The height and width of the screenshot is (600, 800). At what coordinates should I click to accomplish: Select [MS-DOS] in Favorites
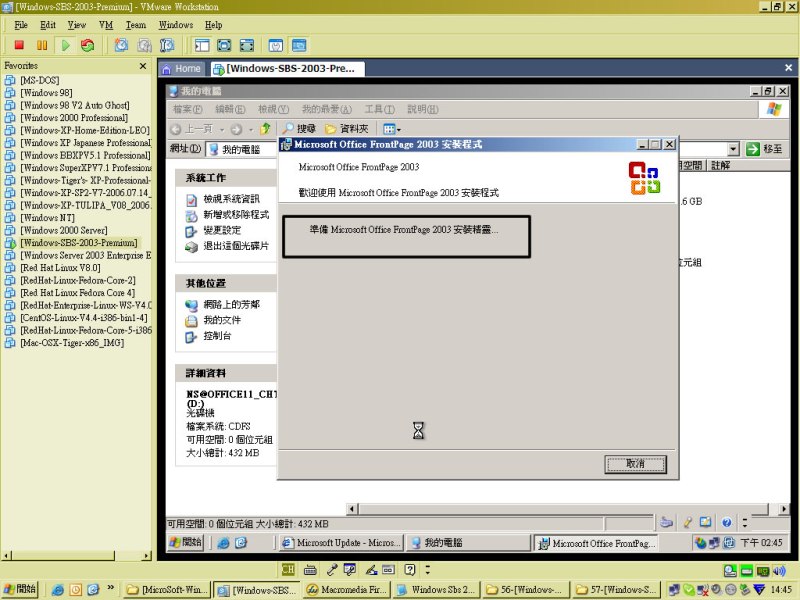pyautogui.click(x=40, y=80)
